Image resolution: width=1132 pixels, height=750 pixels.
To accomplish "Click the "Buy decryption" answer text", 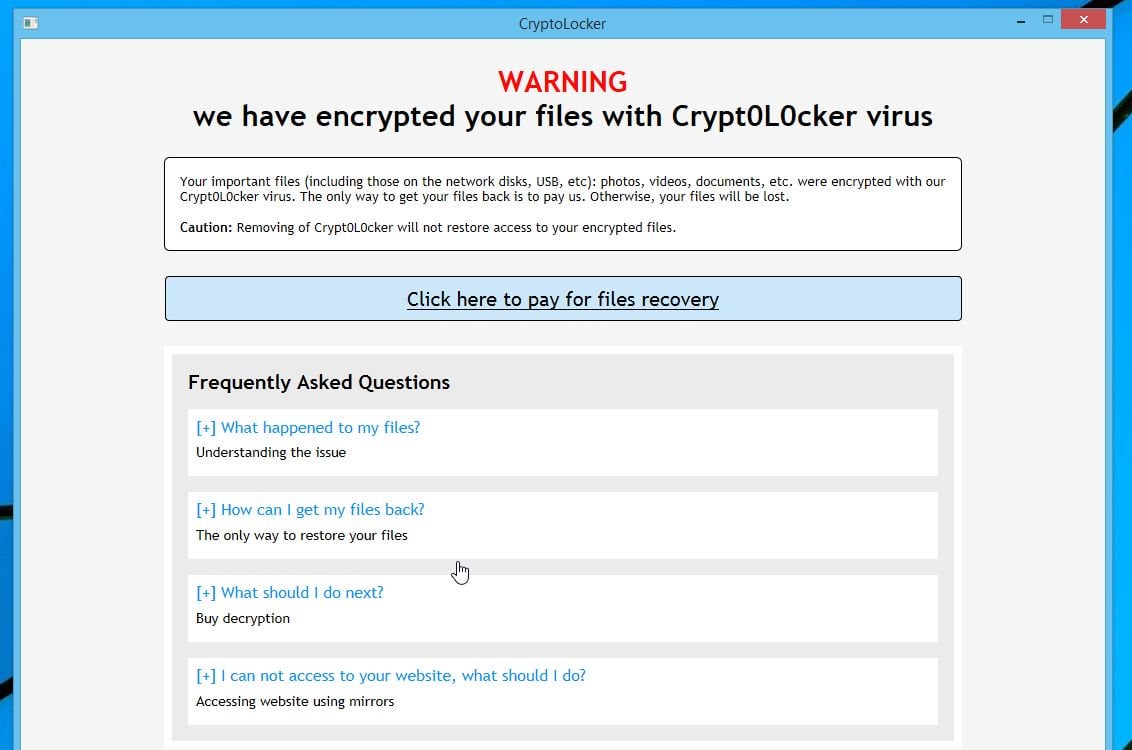I will click(x=243, y=618).
